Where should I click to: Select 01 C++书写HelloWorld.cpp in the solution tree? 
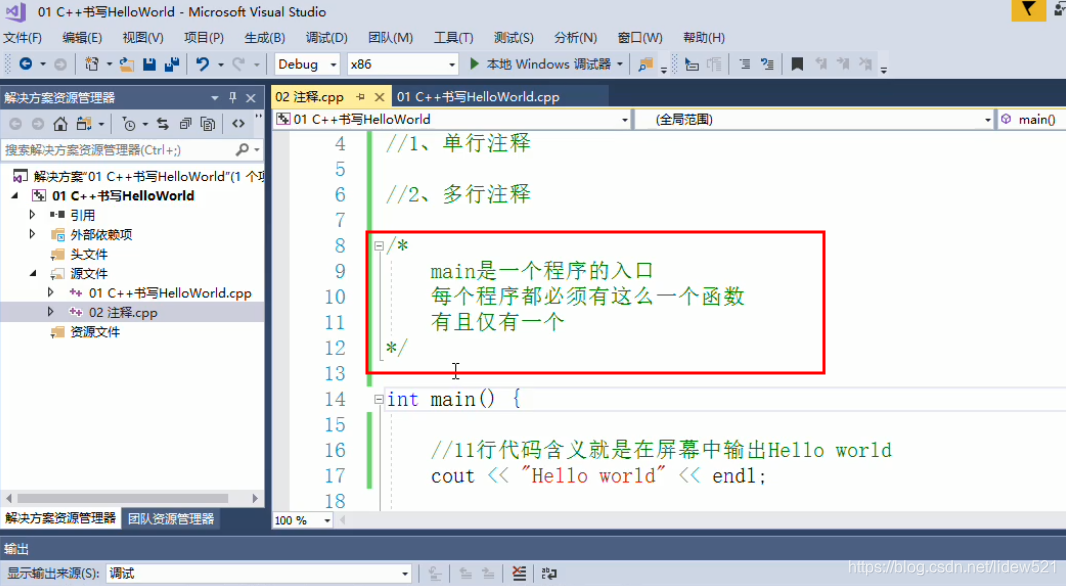170,293
